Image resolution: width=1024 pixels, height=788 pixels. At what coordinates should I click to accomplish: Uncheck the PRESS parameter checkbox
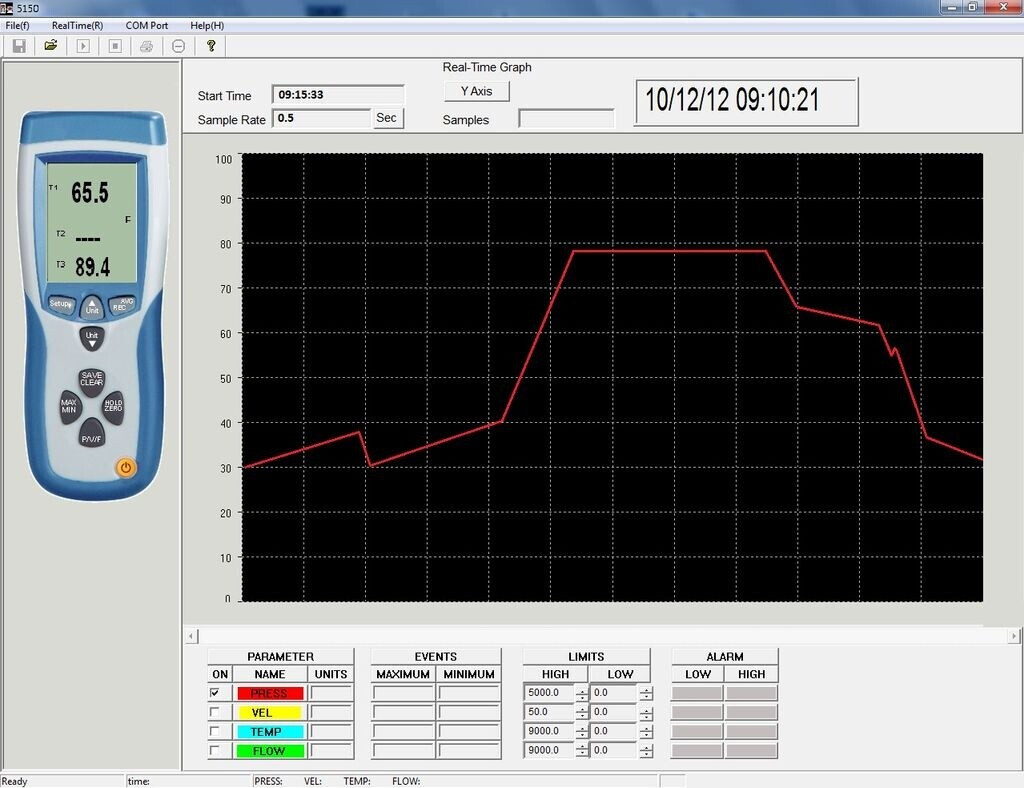[216, 693]
